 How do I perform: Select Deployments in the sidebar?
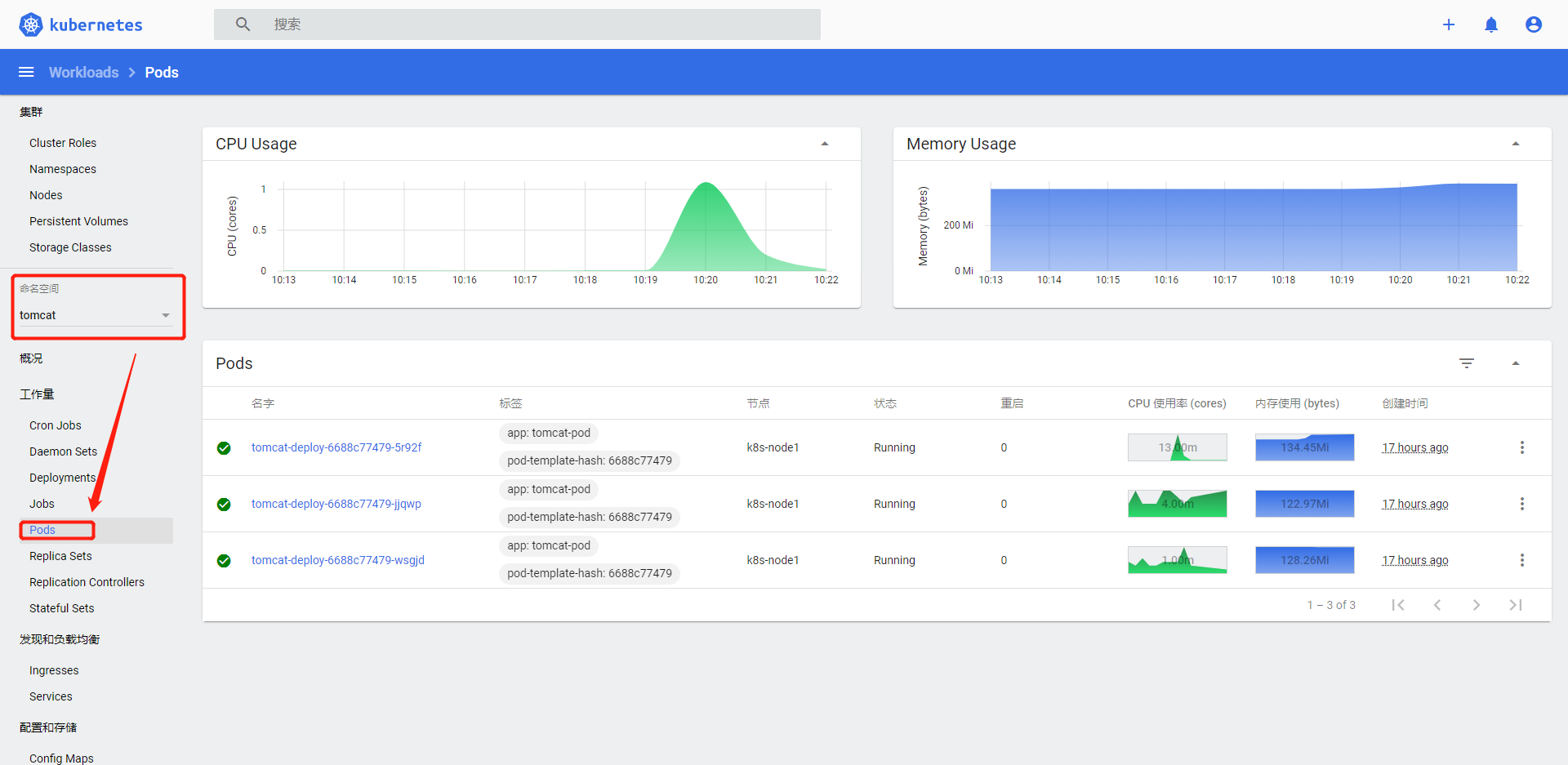pyautogui.click(x=62, y=477)
